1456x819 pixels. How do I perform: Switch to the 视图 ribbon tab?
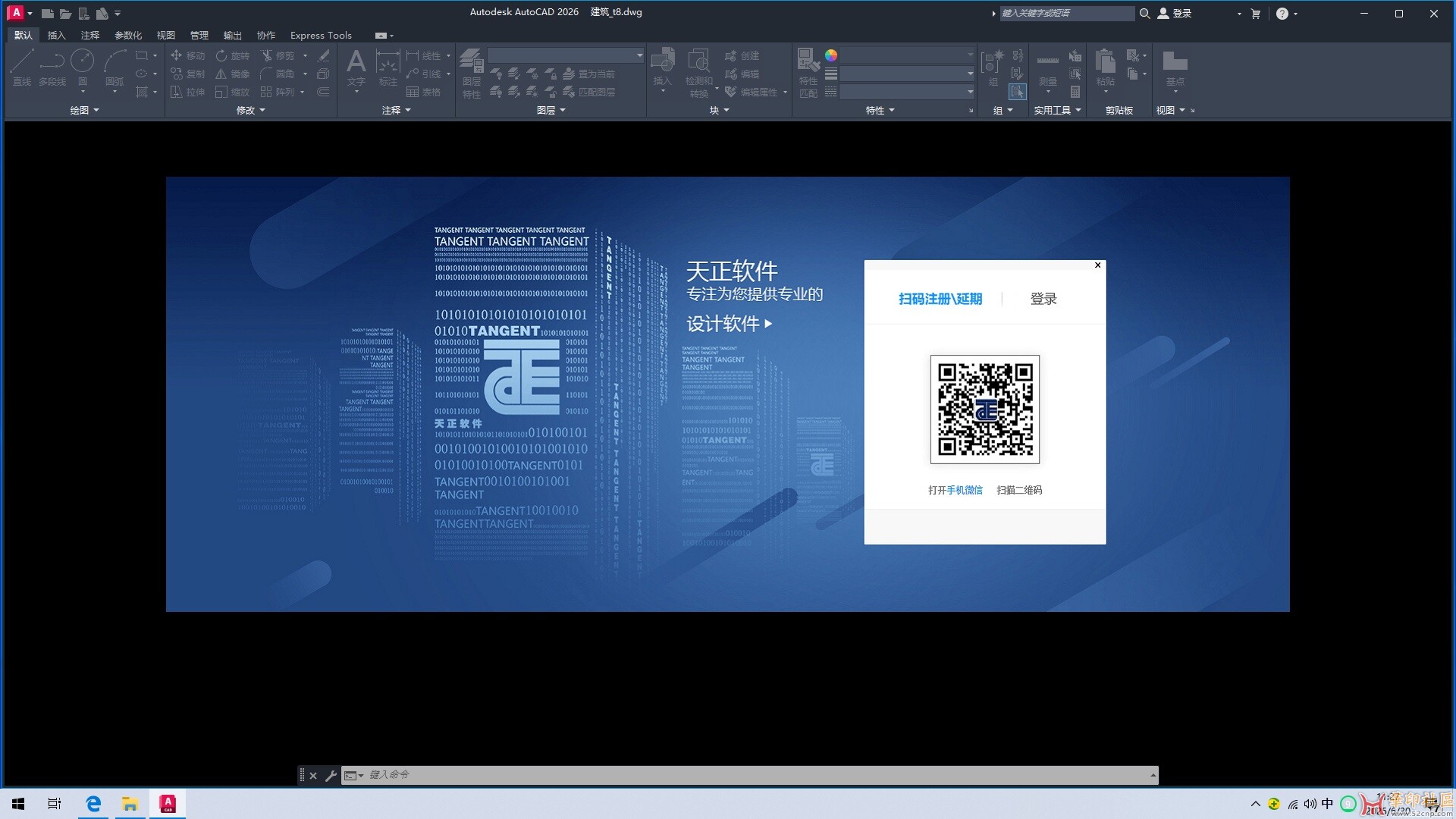[165, 36]
